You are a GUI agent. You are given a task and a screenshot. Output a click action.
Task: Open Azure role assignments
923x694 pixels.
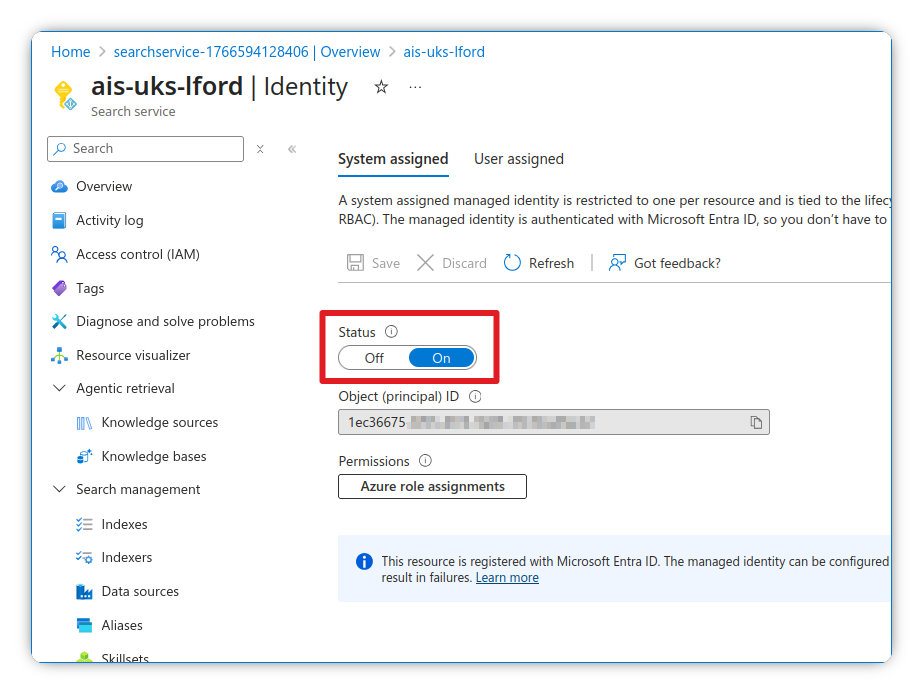coord(432,486)
